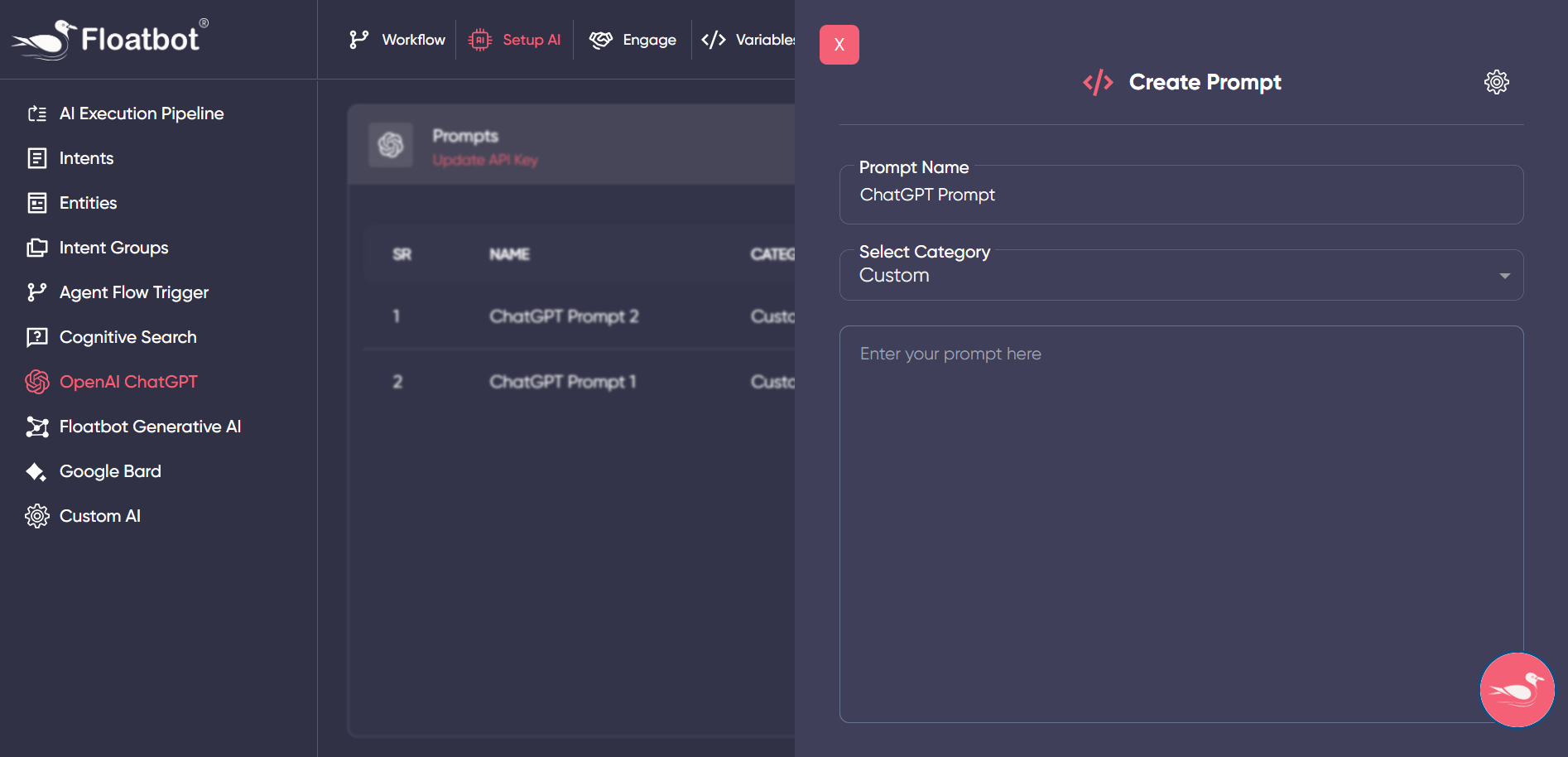The image size is (1568, 757).
Task: Click the Floatbot chat bubble icon
Action: [x=1517, y=689]
